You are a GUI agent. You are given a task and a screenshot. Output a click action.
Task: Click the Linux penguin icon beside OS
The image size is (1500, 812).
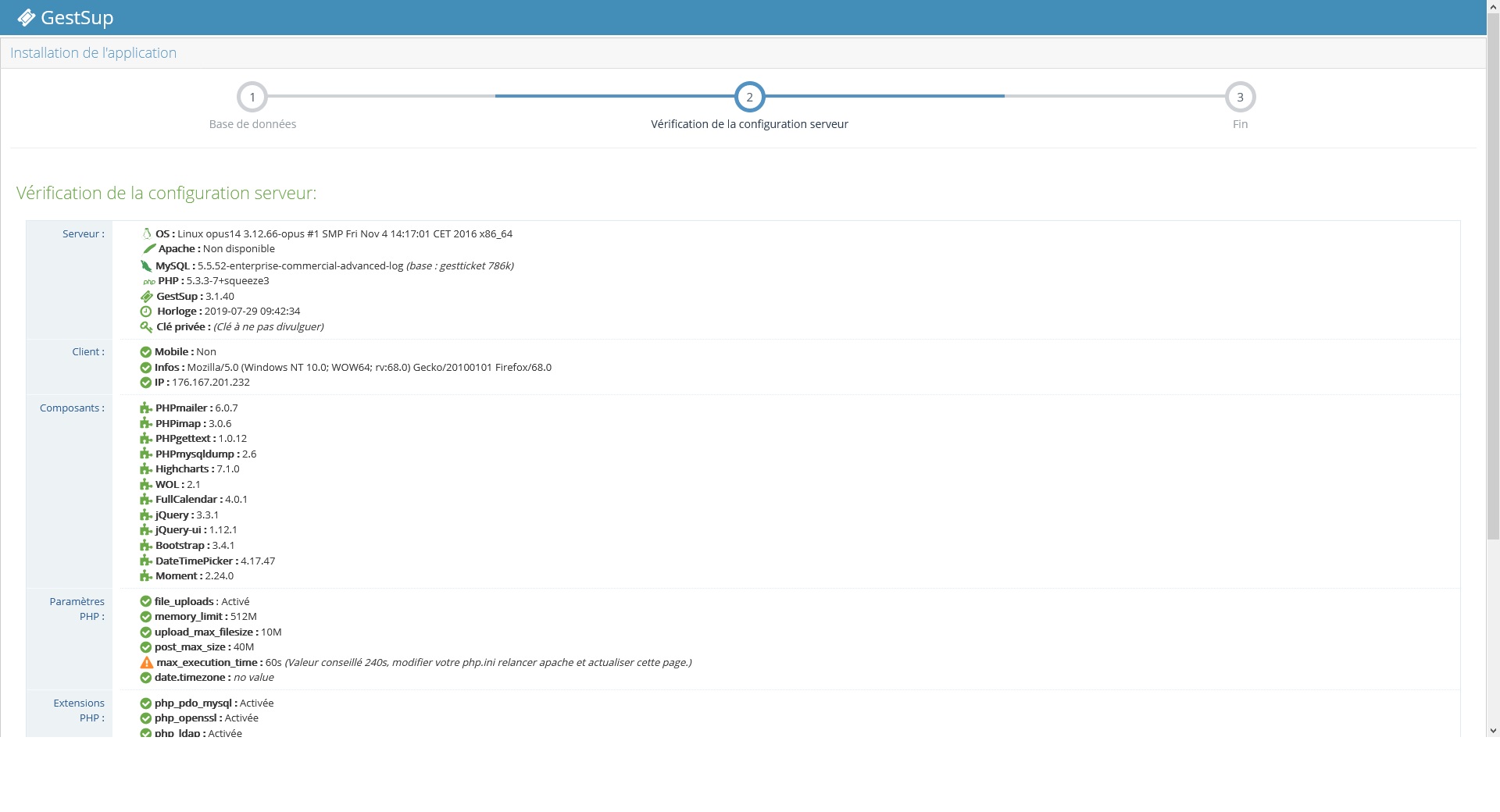point(146,233)
